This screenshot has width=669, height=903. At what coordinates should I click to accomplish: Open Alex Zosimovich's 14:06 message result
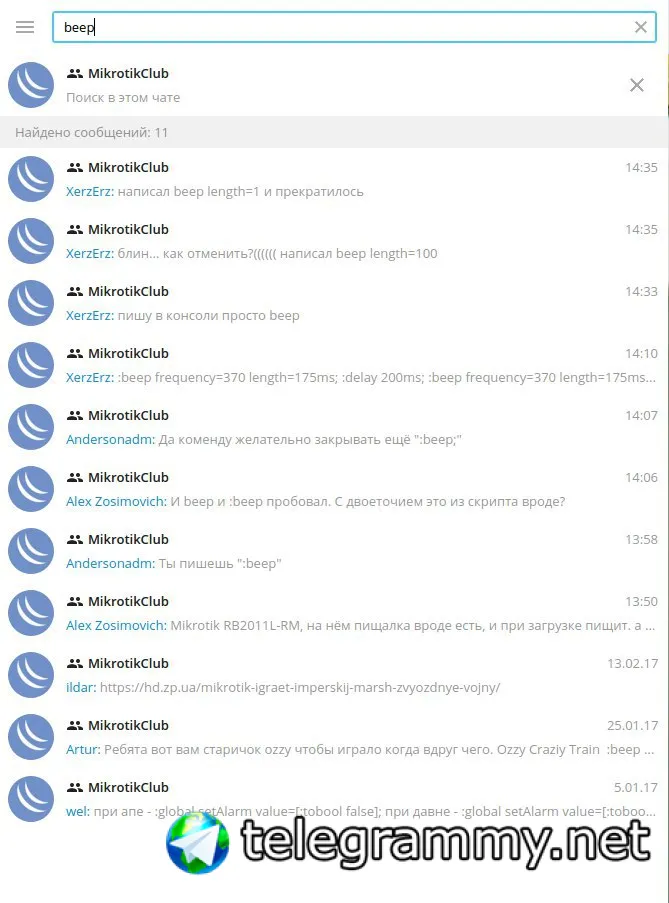pos(334,490)
